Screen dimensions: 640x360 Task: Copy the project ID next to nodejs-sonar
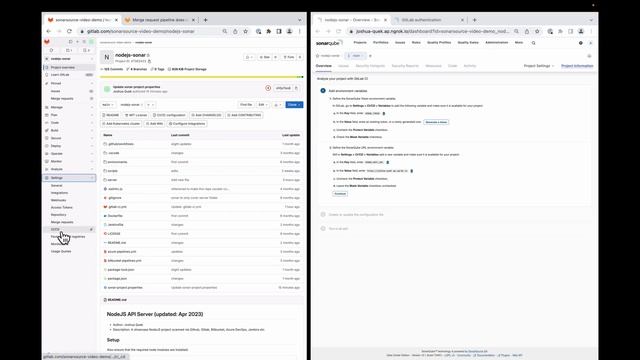(149, 61)
